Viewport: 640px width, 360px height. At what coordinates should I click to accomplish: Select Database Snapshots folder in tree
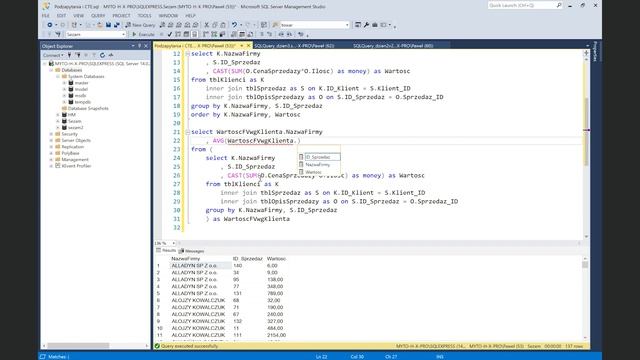(88, 109)
